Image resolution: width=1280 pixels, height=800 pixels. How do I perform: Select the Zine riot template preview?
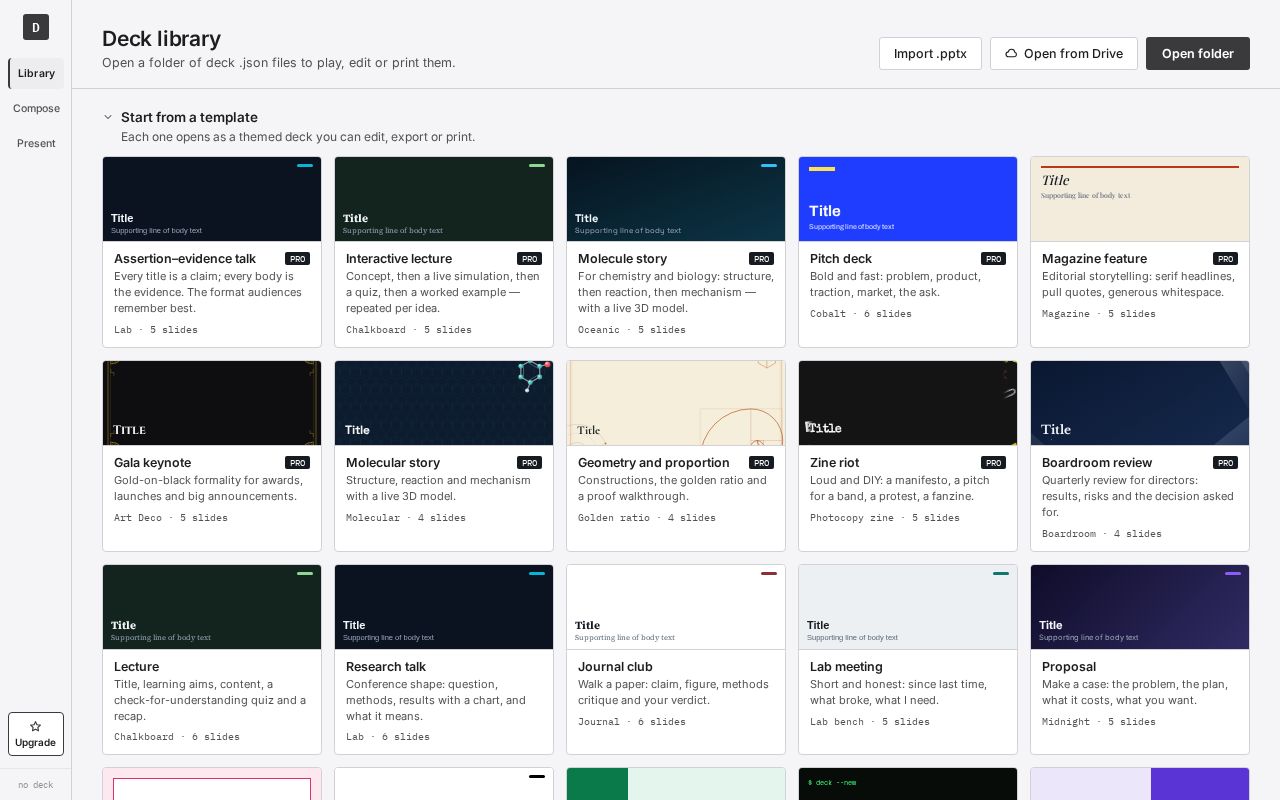(908, 403)
